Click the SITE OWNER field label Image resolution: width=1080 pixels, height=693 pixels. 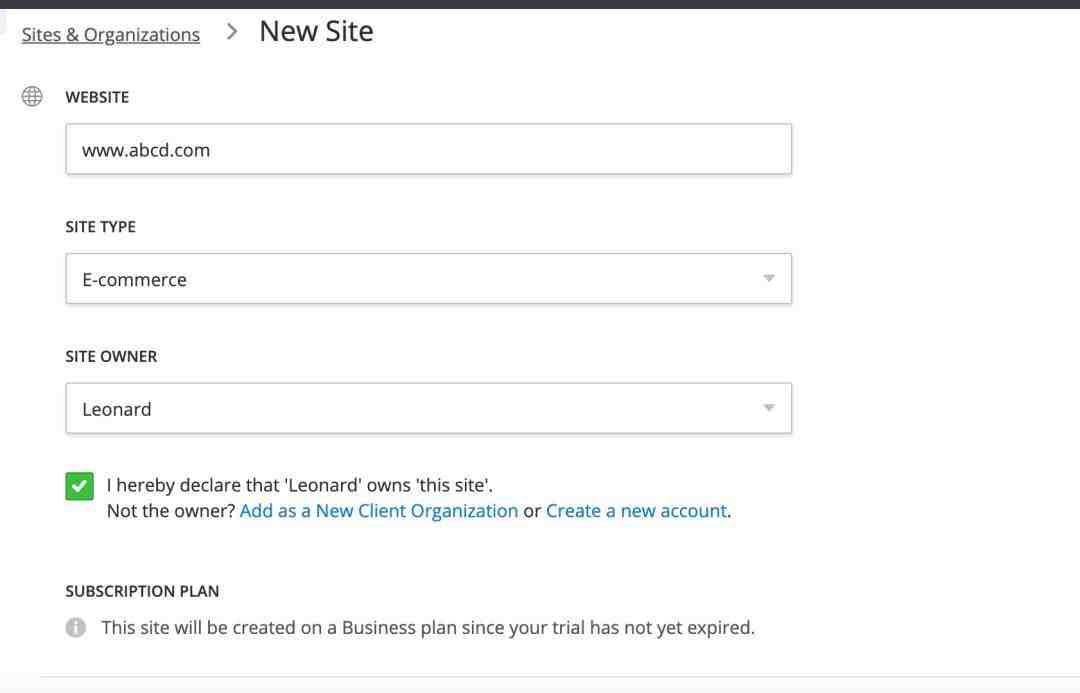point(112,356)
